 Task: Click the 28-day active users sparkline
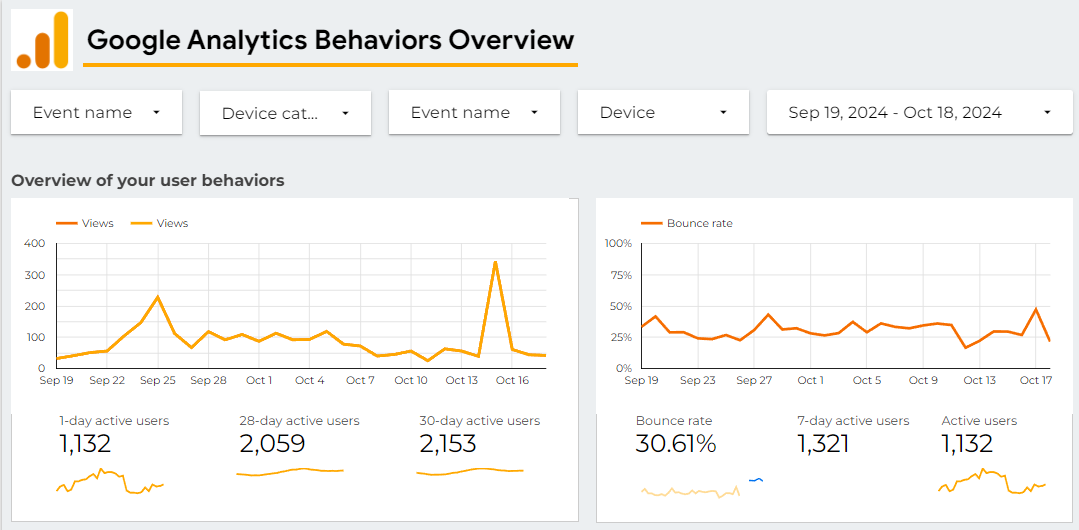pyautogui.click(x=290, y=471)
